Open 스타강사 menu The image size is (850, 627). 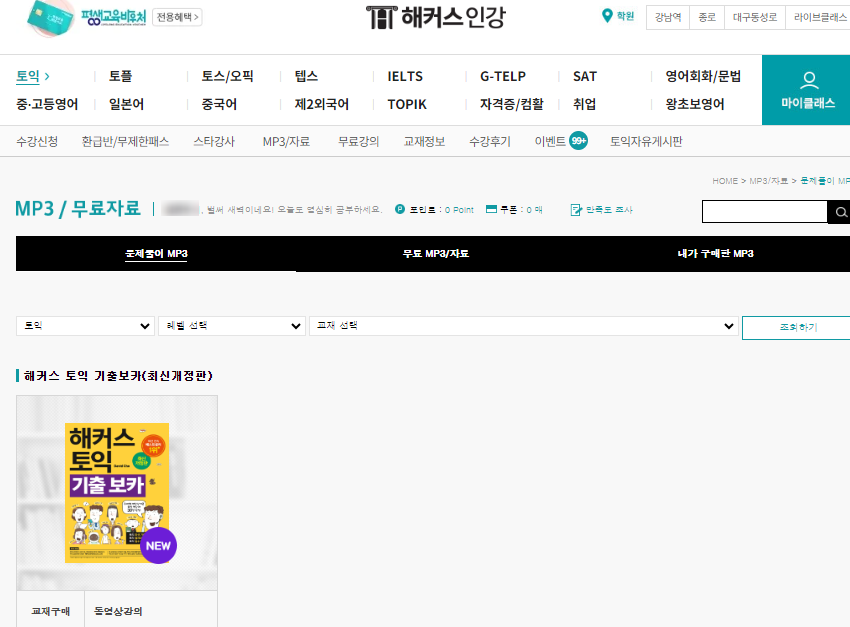point(214,141)
